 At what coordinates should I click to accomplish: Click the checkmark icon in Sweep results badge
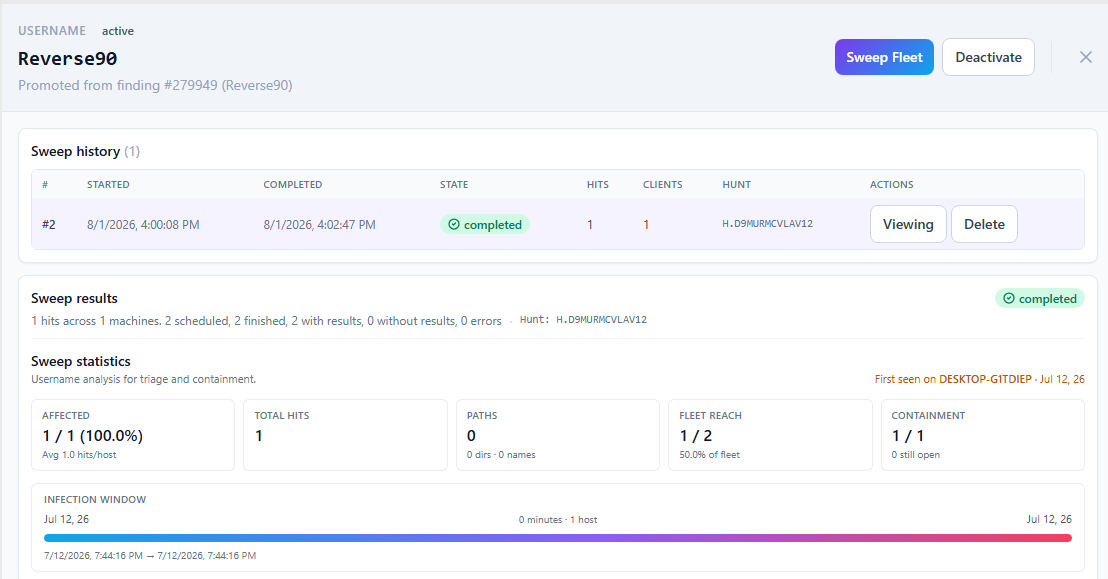(x=1008, y=299)
